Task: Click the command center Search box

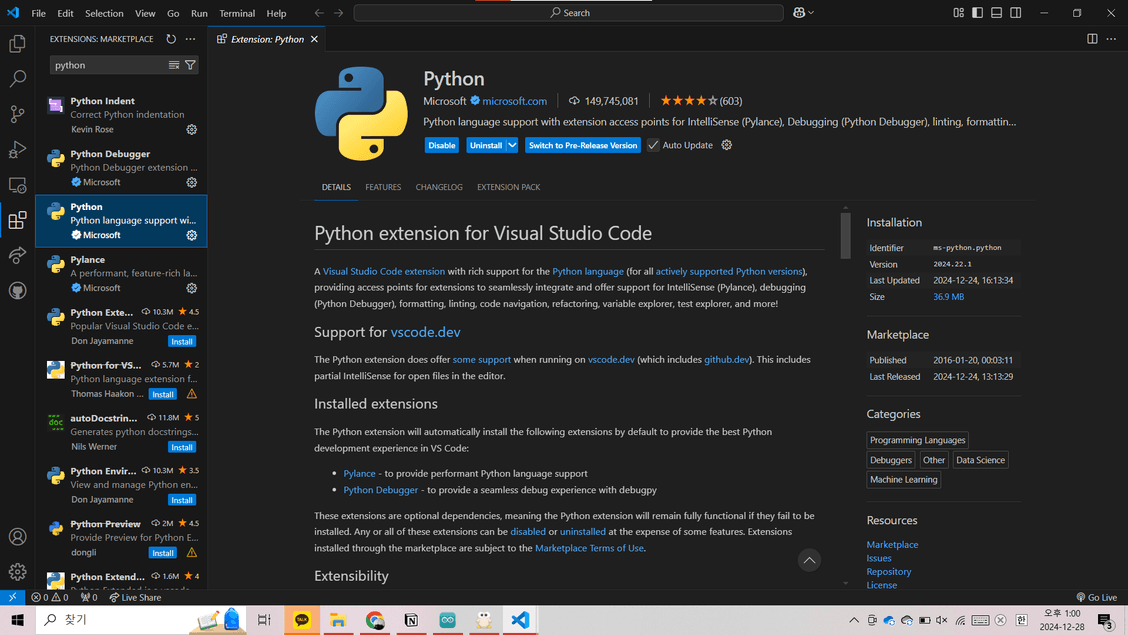Action: coord(568,12)
